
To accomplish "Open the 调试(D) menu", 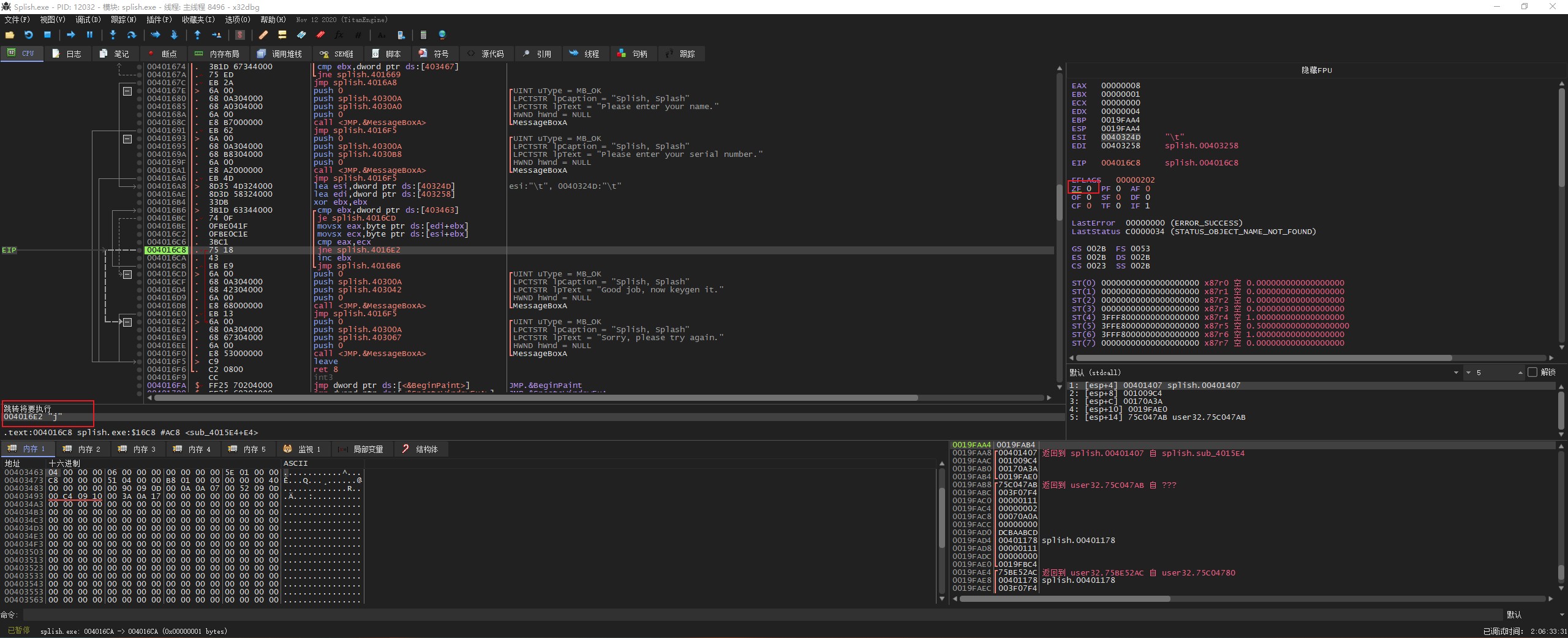I will (88, 20).
